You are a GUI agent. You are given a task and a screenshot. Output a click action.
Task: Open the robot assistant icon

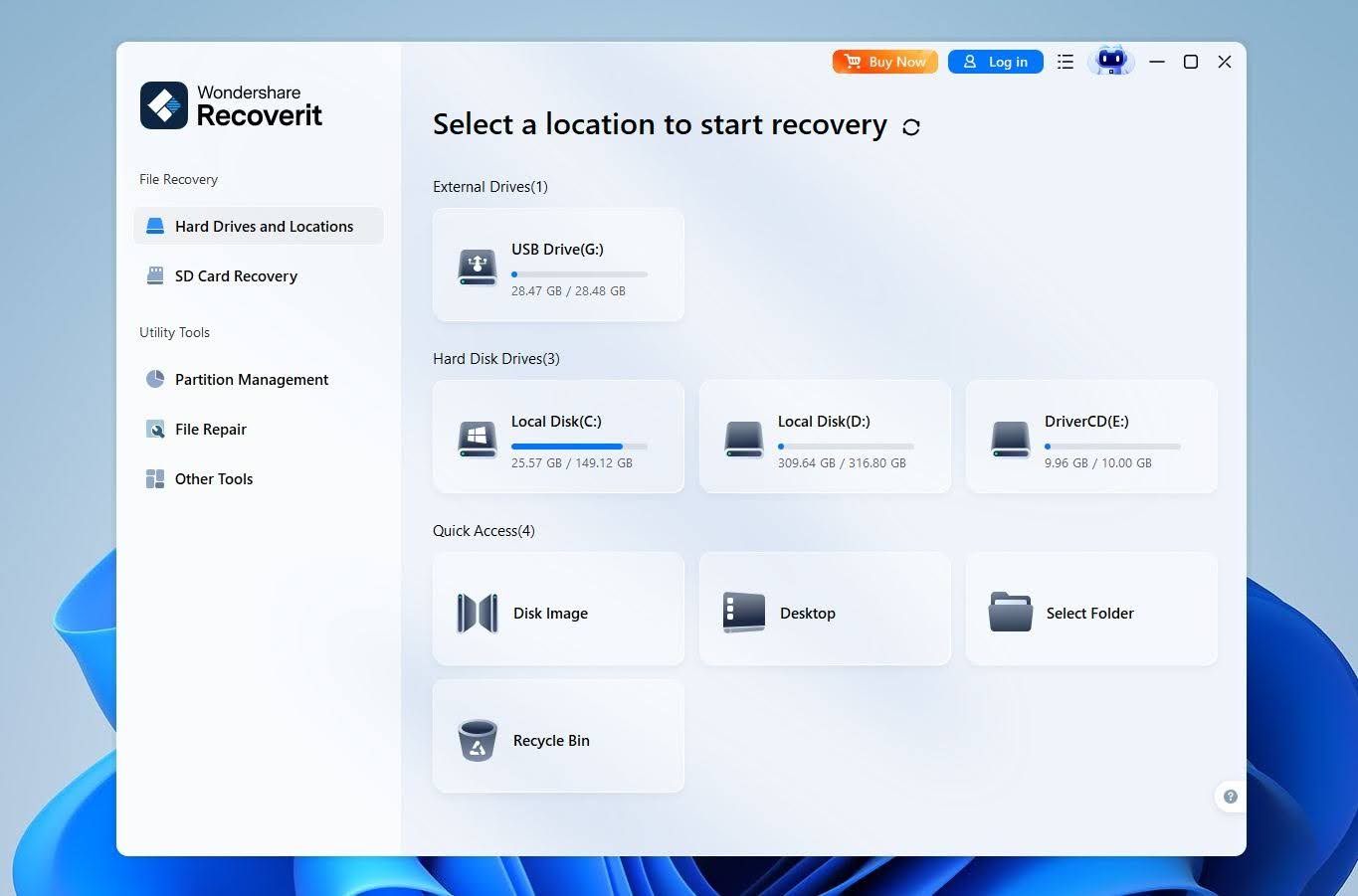point(1111,62)
